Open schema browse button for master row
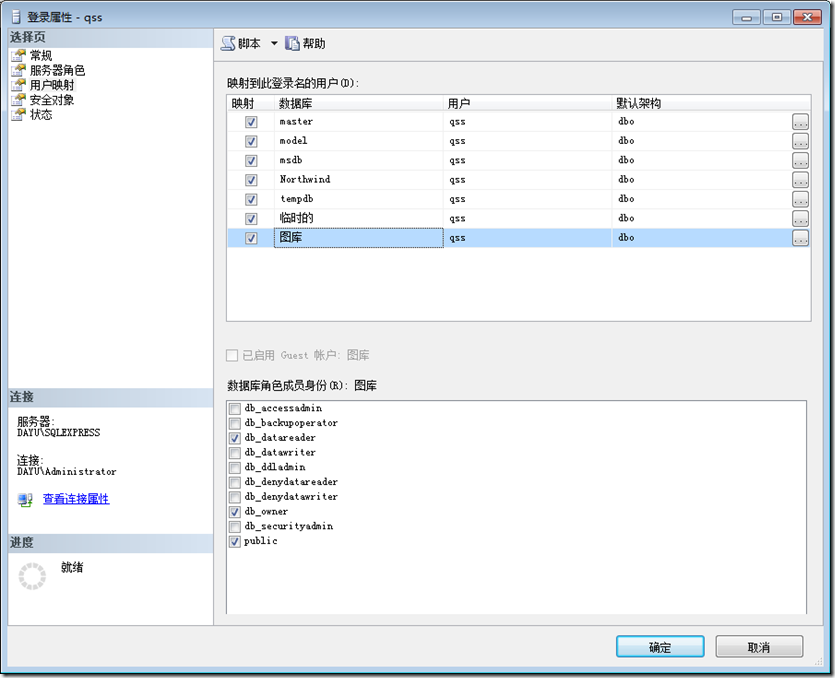Viewport: 835px width, 678px height. pos(800,122)
